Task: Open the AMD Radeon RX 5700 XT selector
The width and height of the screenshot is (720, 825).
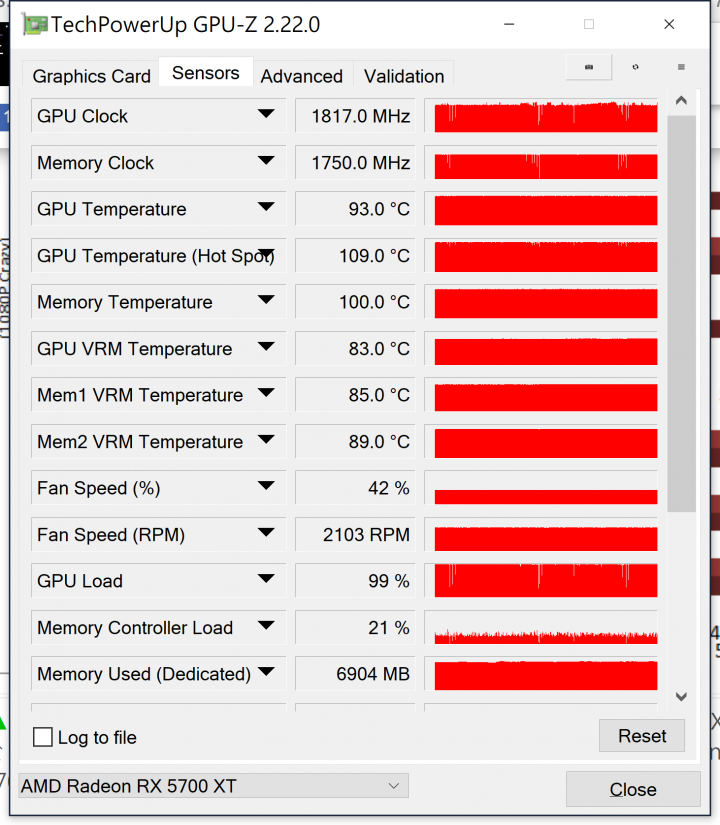Action: tap(213, 786)
